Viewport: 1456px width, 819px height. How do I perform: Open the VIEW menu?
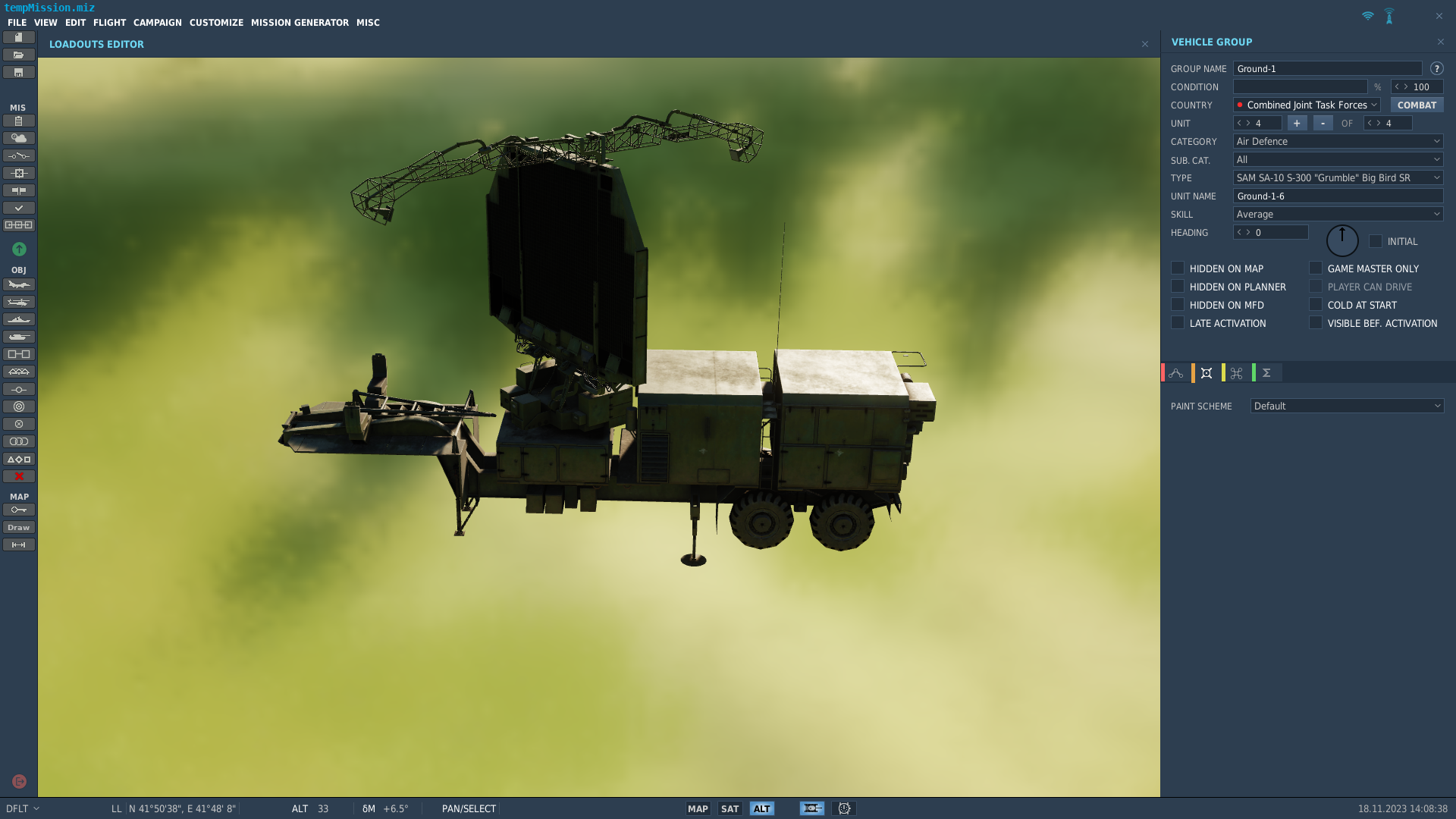pyautogui.click(x=45, y=23)
